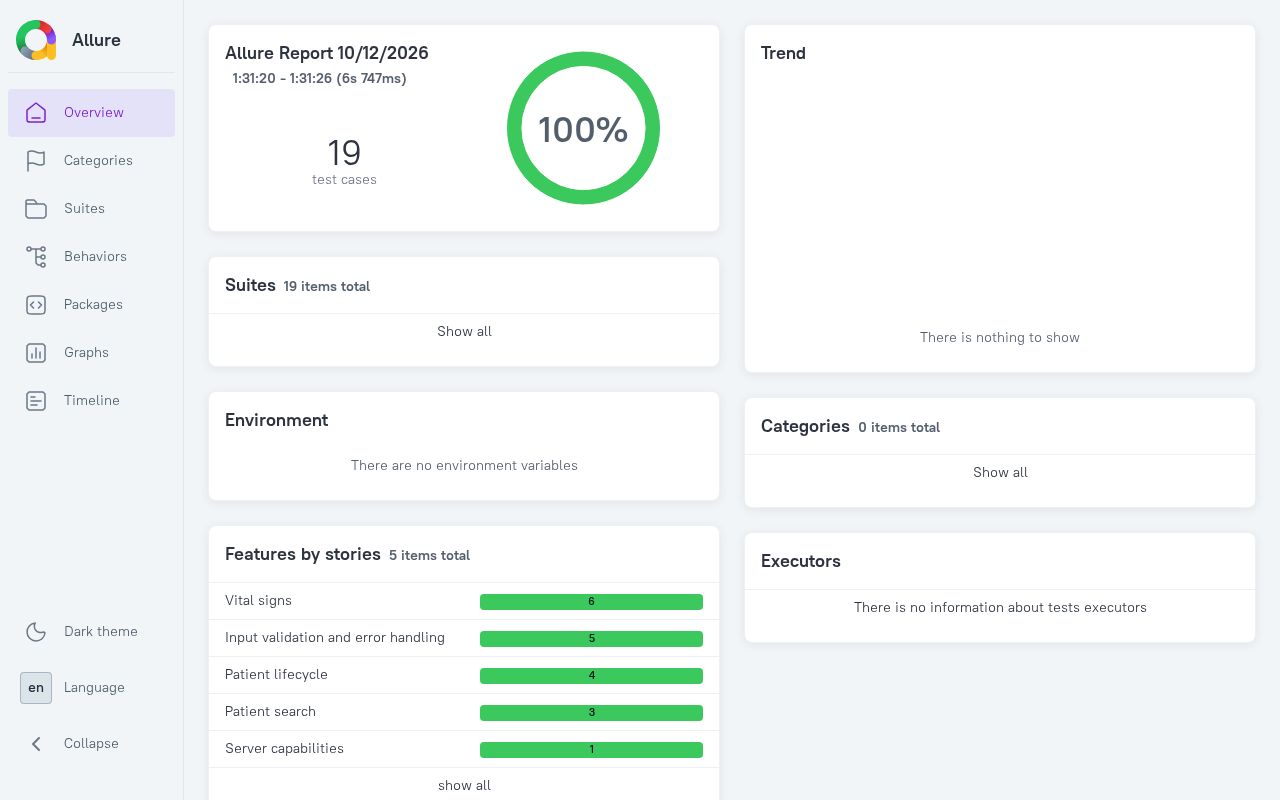This screenshot has height=800, width=1280.
Task: Open the Features by stories title
Action: 303,554
